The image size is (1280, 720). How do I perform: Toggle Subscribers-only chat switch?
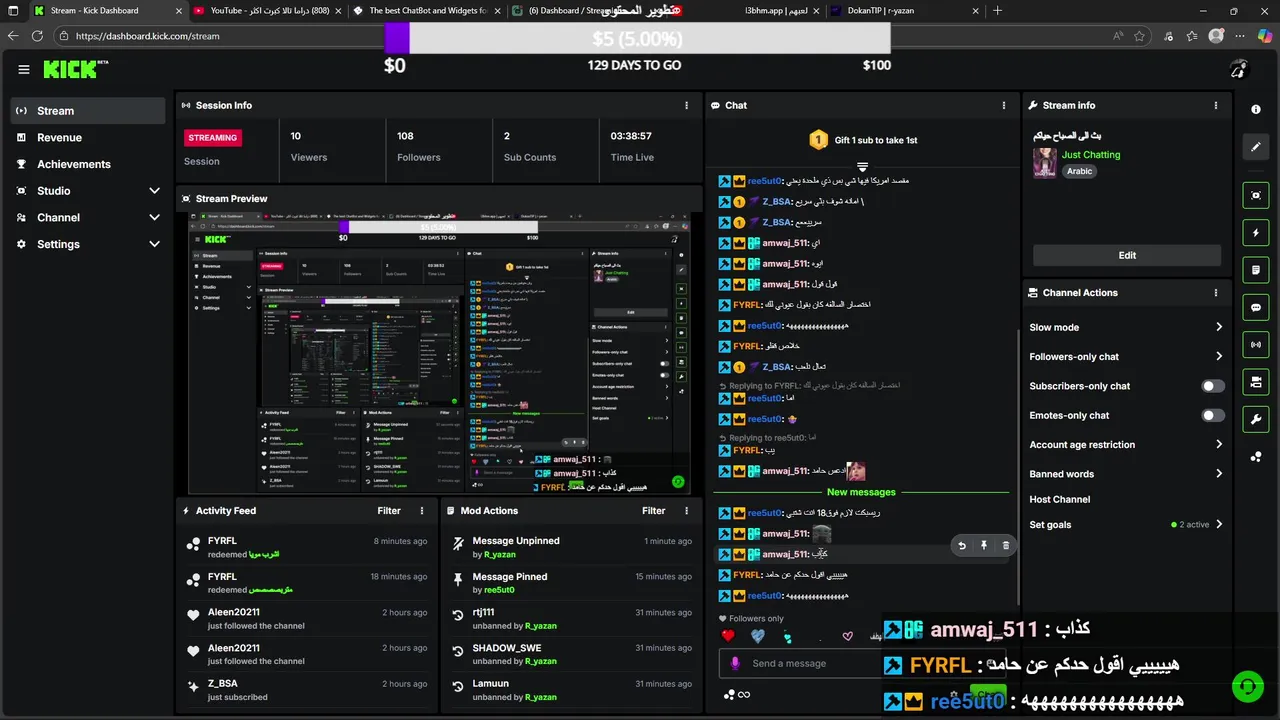click(1212, 386)
